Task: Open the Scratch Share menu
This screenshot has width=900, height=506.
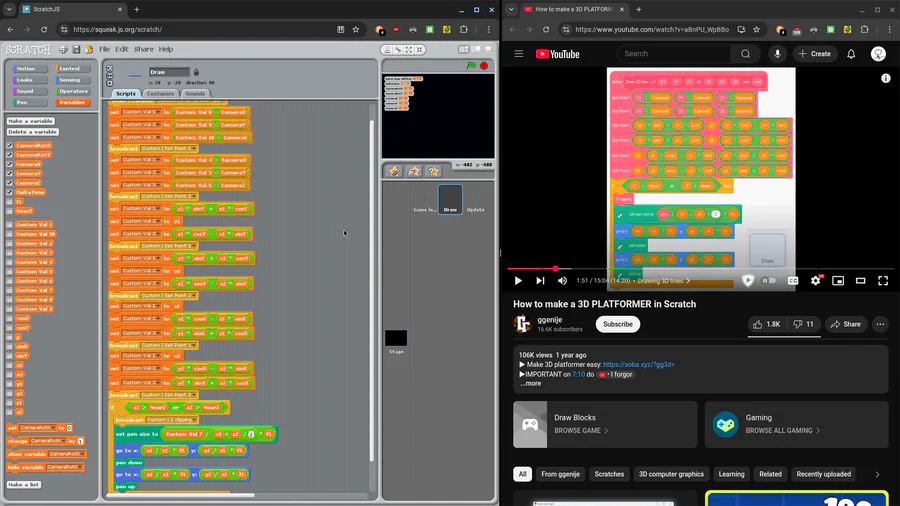Action: pos(143,49)
